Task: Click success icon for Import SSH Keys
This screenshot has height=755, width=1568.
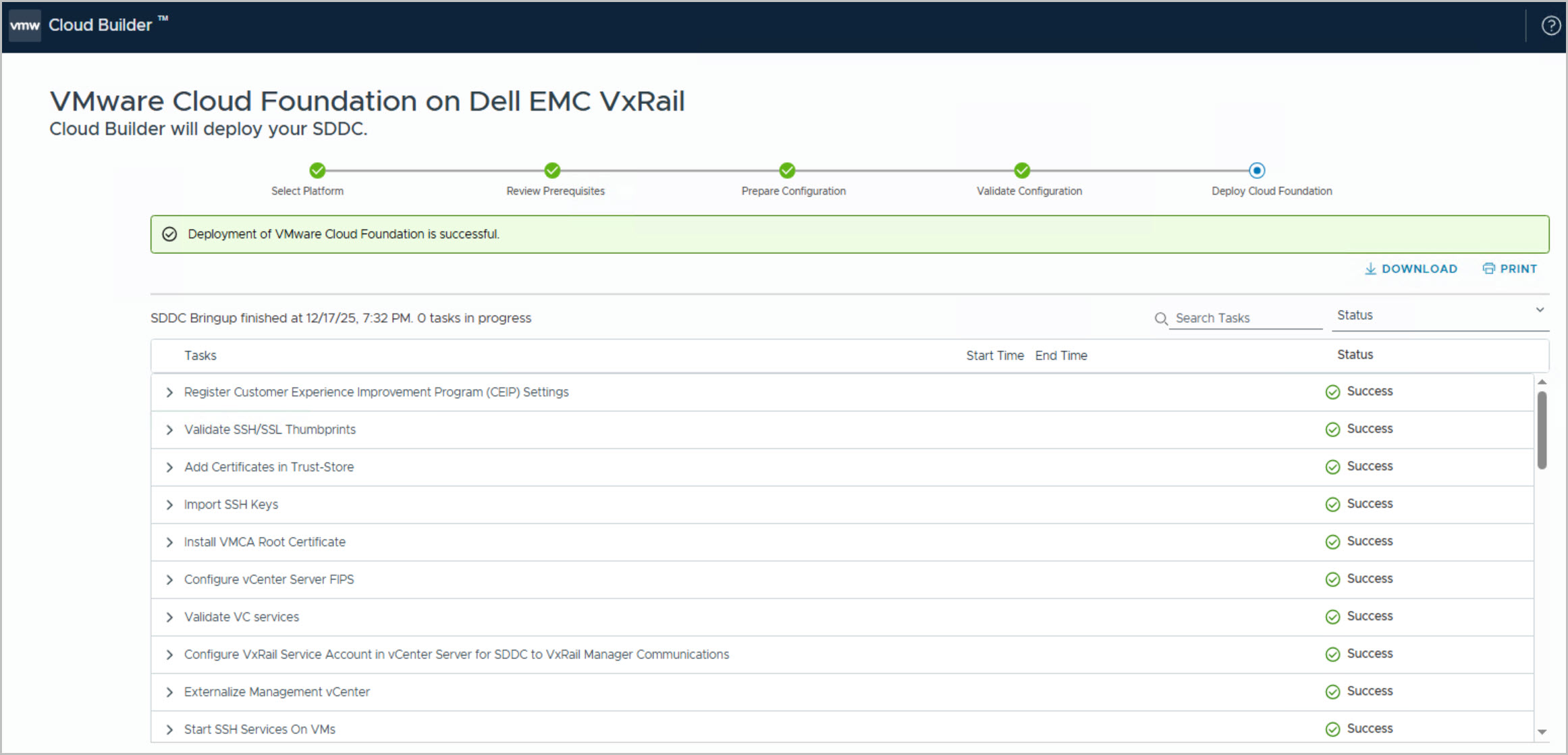Action: [x=1332, y=504]
